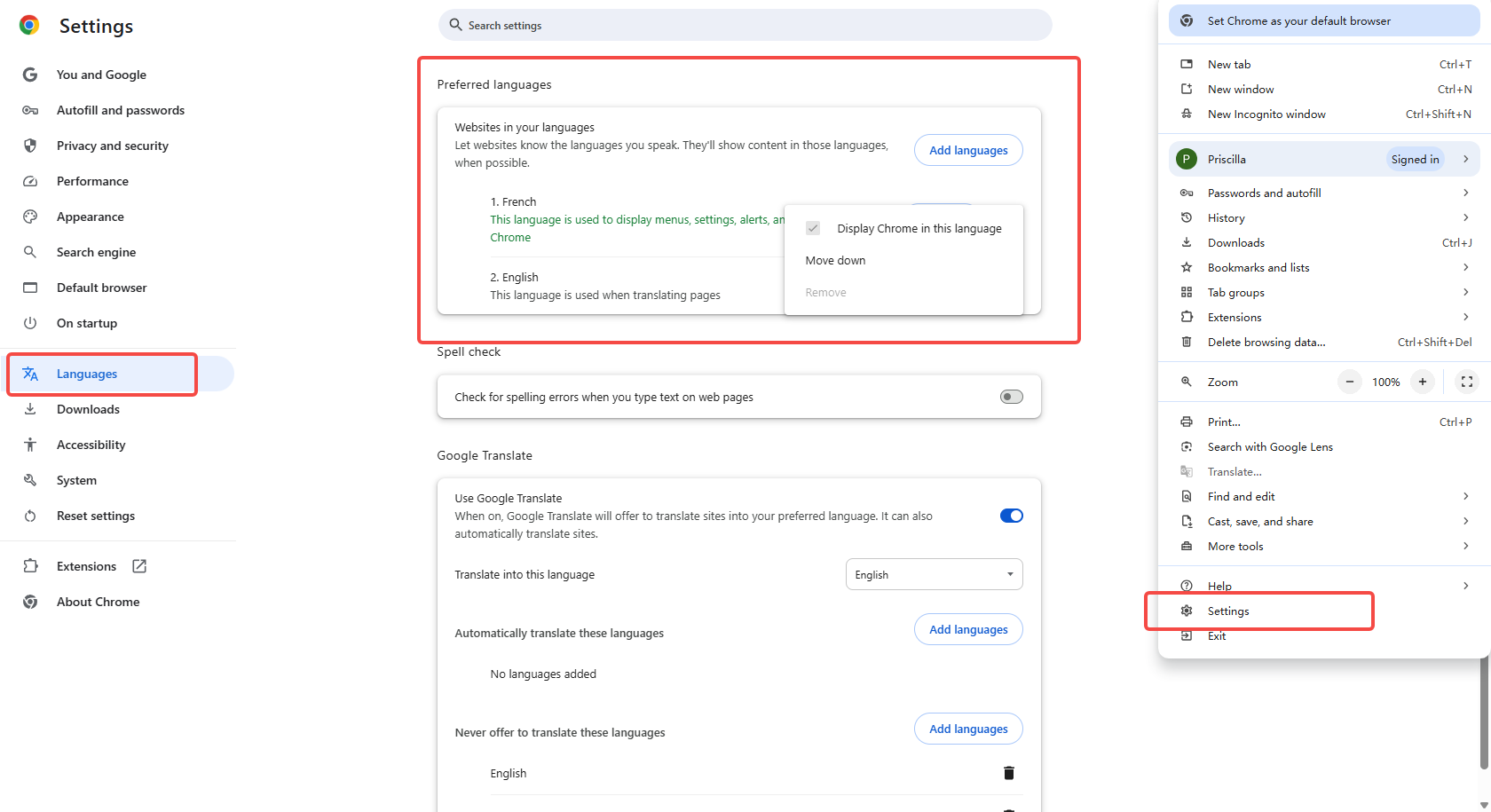The height and width of the screenshot is (812, 1491).
Task: Select the Privacy and security shield icon
Action: [30, 146]
